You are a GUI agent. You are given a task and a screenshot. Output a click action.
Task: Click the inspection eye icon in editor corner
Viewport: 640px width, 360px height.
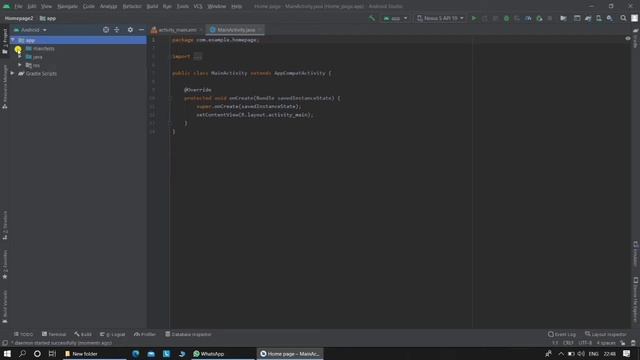(628, 38)
